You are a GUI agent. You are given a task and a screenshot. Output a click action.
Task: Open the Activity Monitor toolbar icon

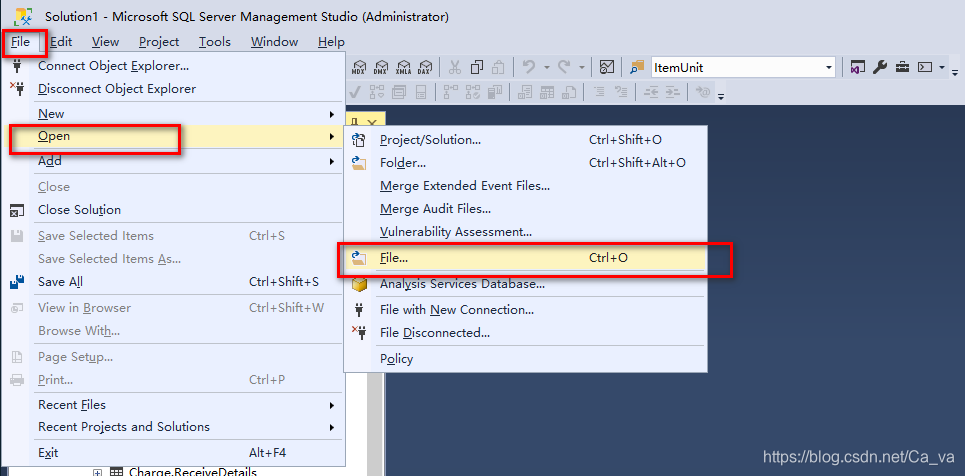(x=607, y=67)
